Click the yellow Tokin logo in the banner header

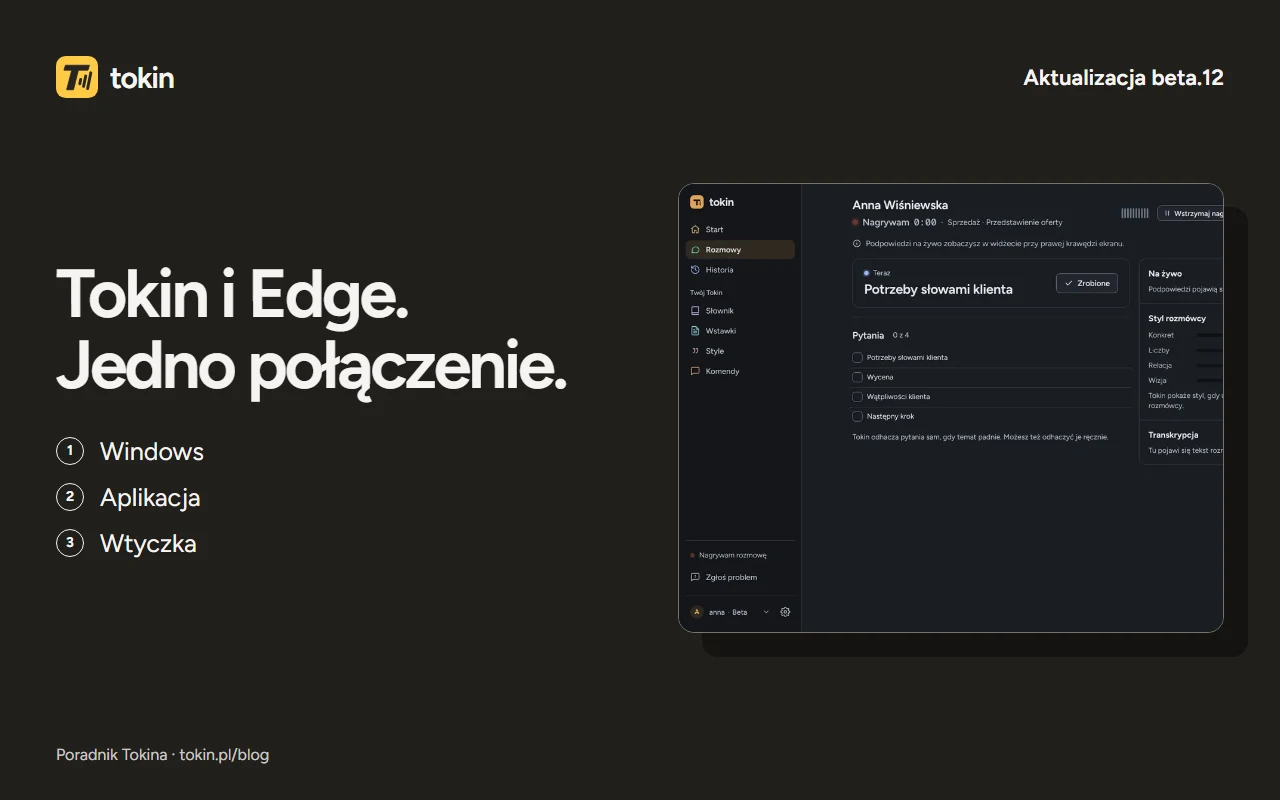click(x=77, y=77)
